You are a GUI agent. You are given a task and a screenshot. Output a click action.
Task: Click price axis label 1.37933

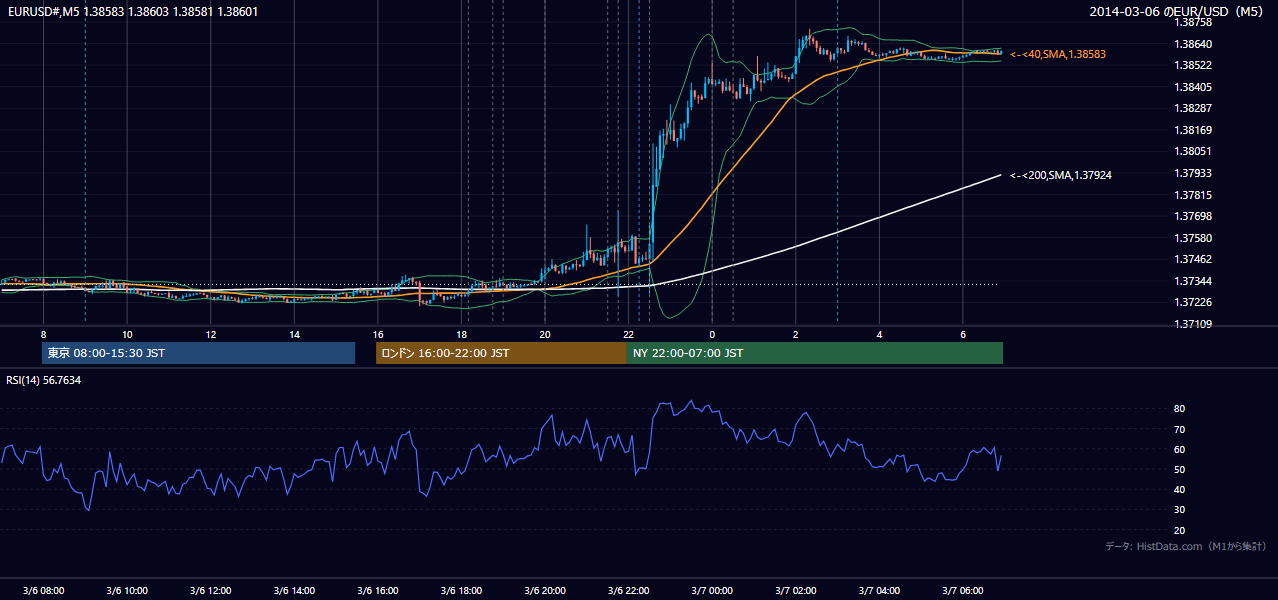(1192, 173)
